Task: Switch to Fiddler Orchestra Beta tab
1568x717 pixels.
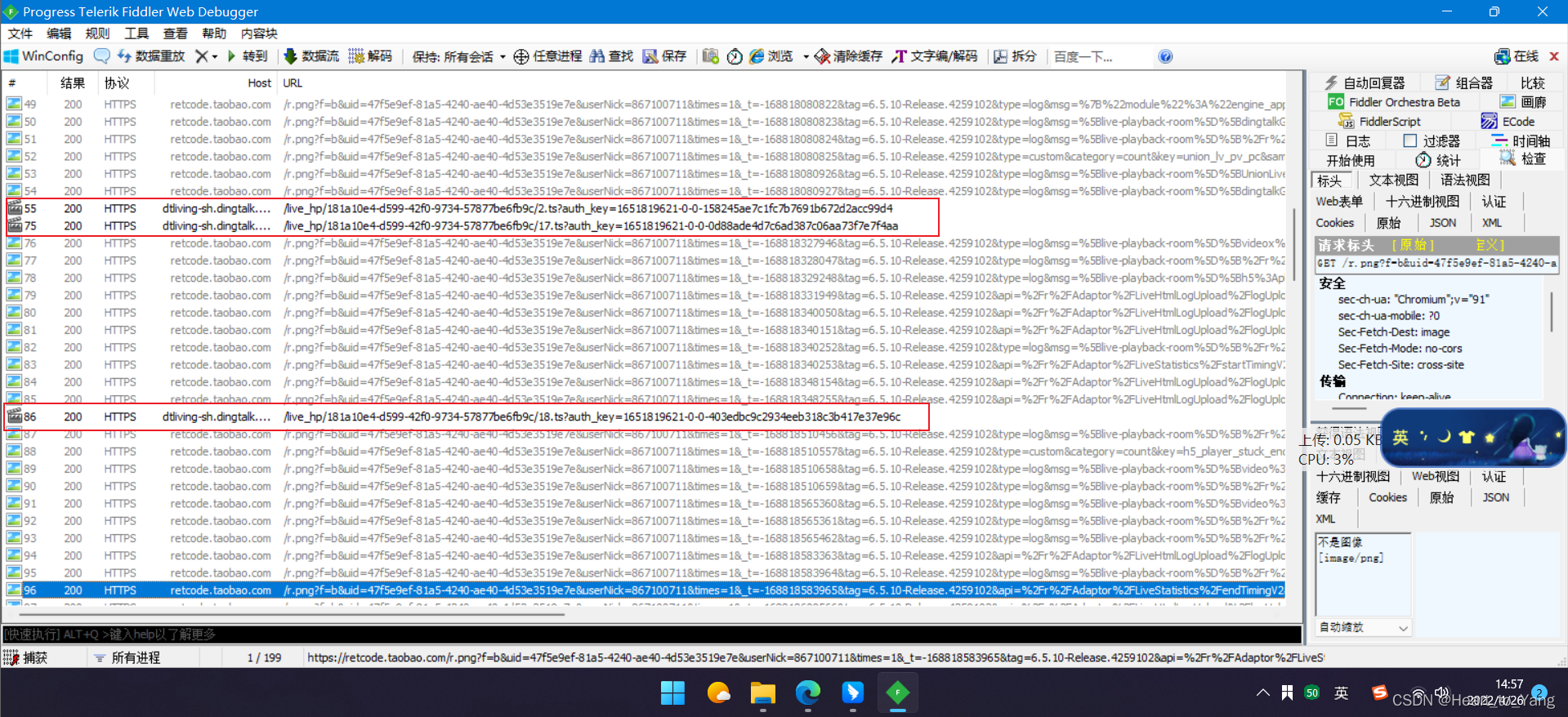Action: coord(1394,102)
